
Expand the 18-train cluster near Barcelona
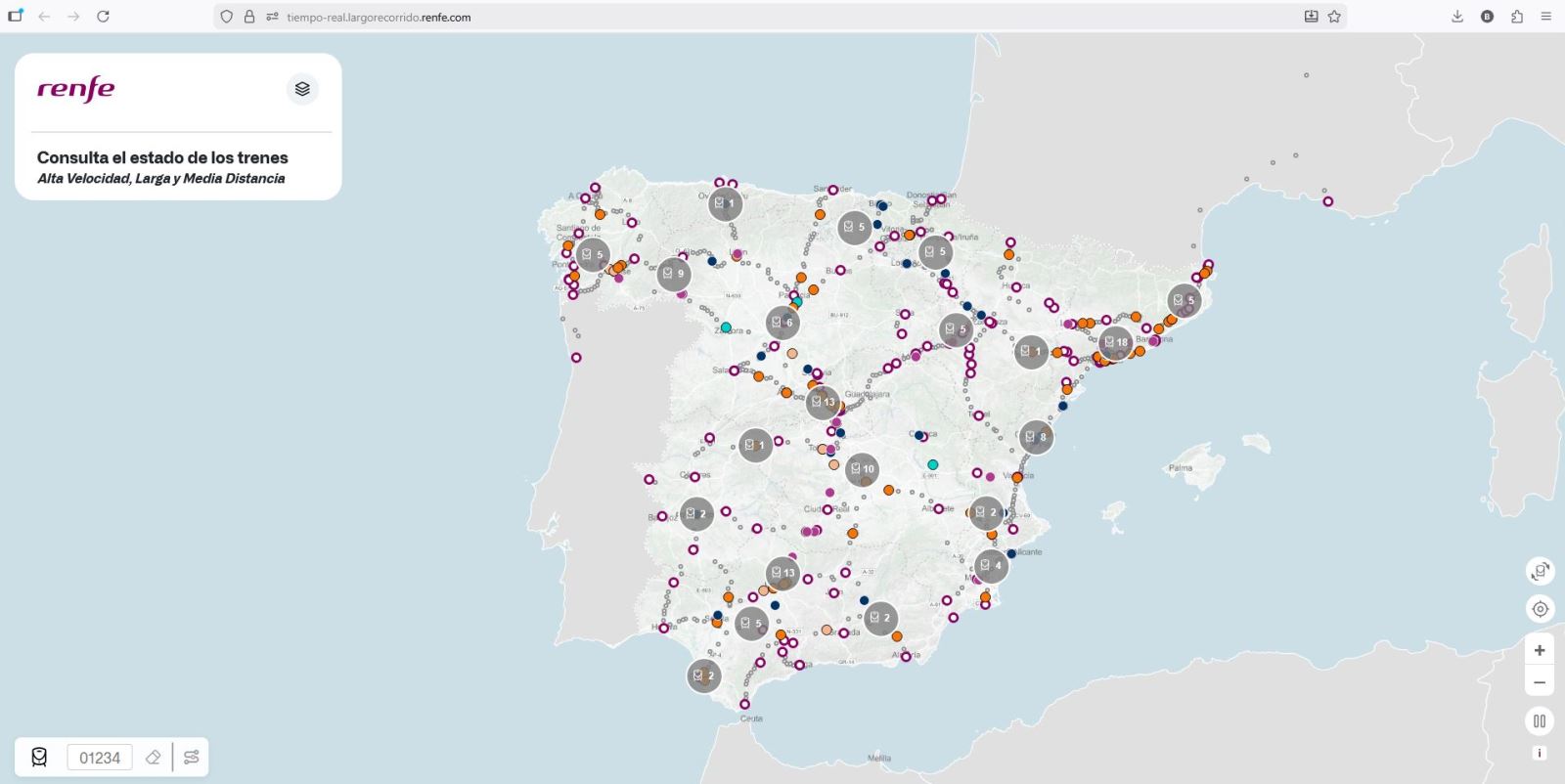tap(1115, 342)
